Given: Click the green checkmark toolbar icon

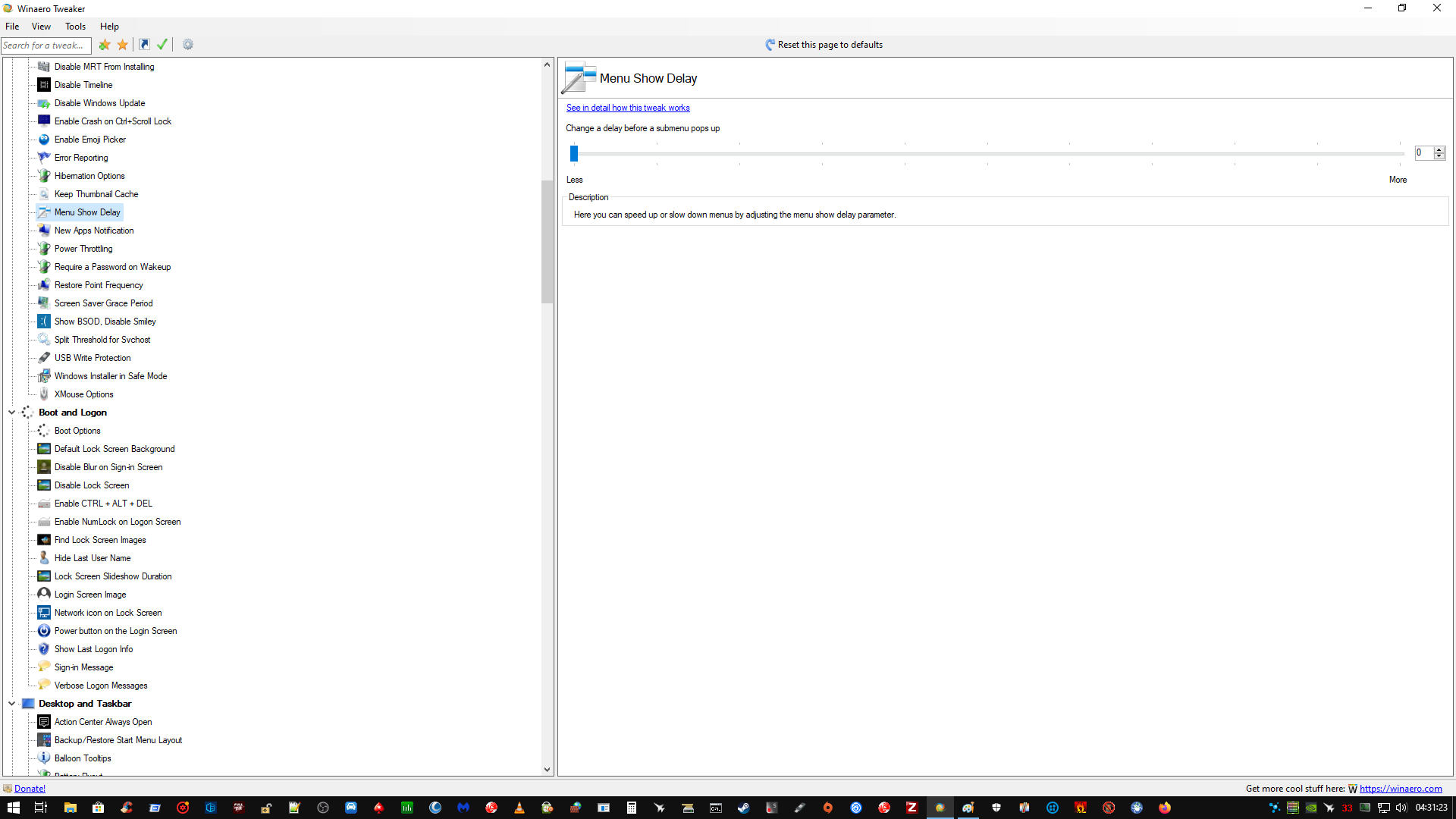Looking at the screenshot, I should [x=162, y=45].
